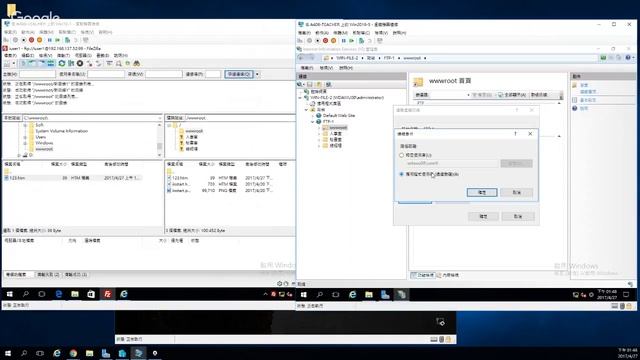Click FileZilla icon in left VM taskbar
Viewport: 640px width, 360px height.
click(x=107, y=294)
